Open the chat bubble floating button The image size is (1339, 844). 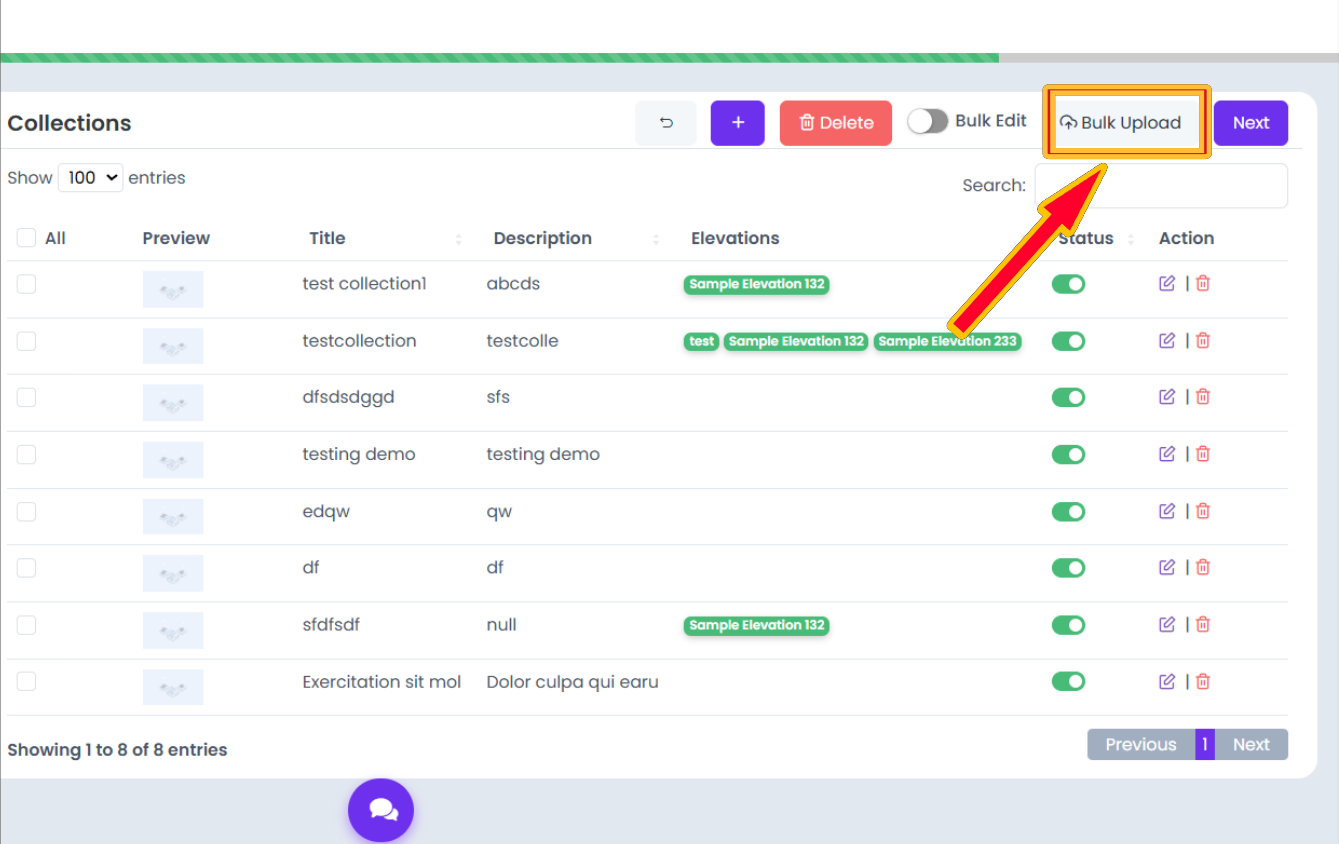coord(381,810)
